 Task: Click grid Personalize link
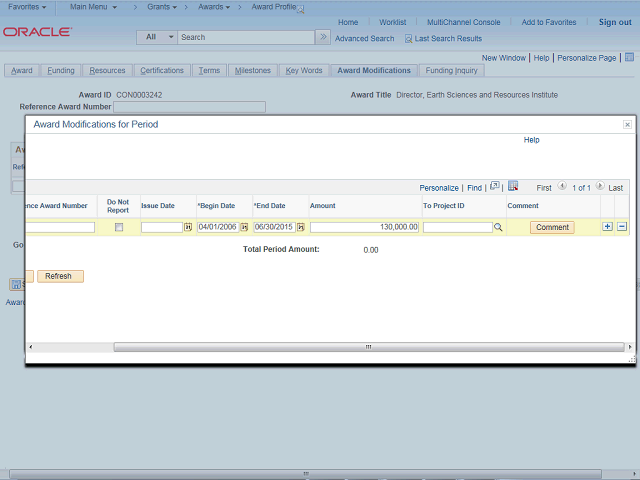439,188
